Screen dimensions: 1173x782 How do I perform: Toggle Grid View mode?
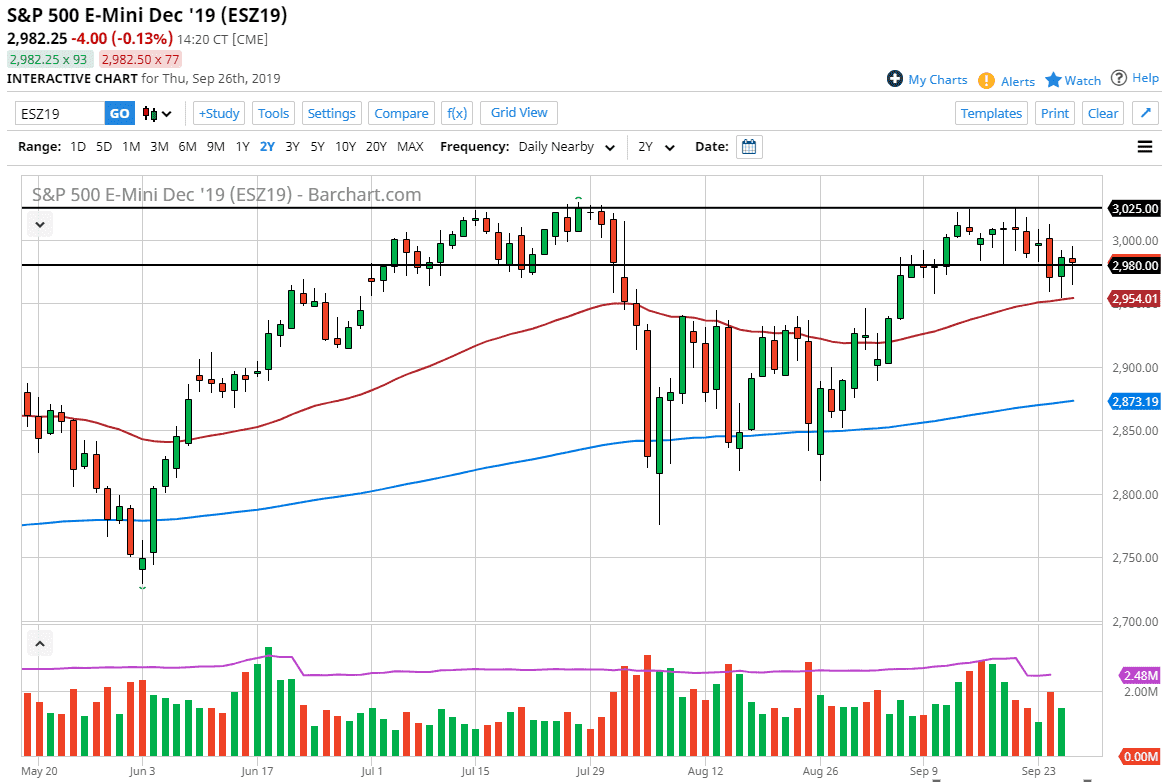[x=518, y=113]
